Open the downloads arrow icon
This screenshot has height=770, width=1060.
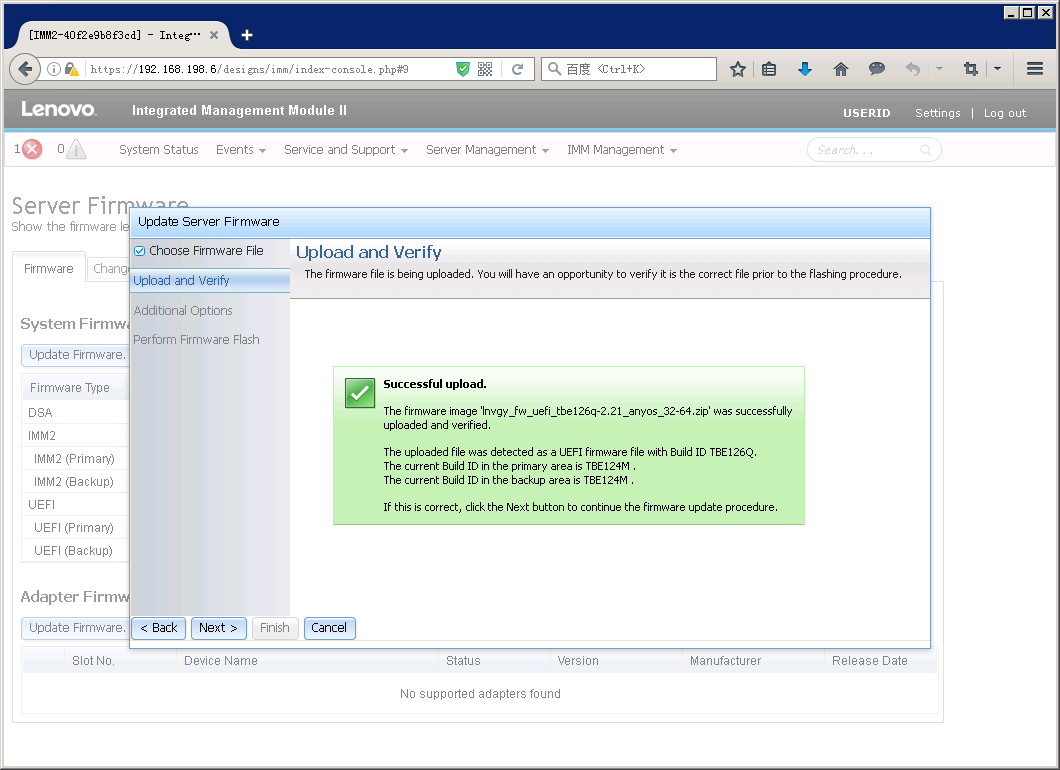[805, 69]
